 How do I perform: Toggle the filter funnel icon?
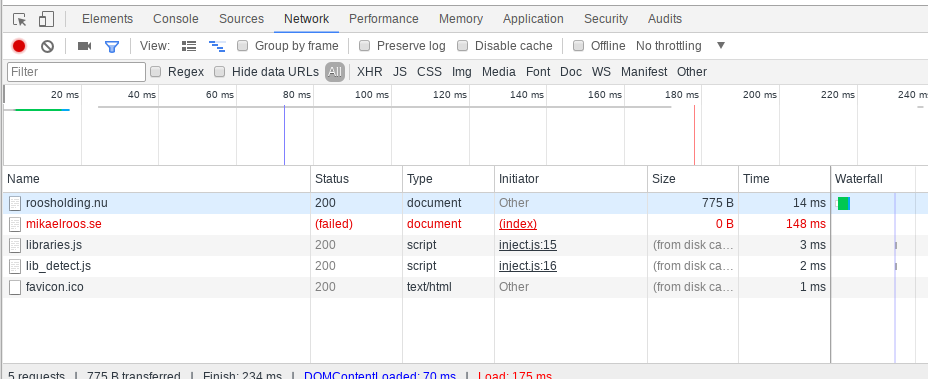click(x=112, y=46)
